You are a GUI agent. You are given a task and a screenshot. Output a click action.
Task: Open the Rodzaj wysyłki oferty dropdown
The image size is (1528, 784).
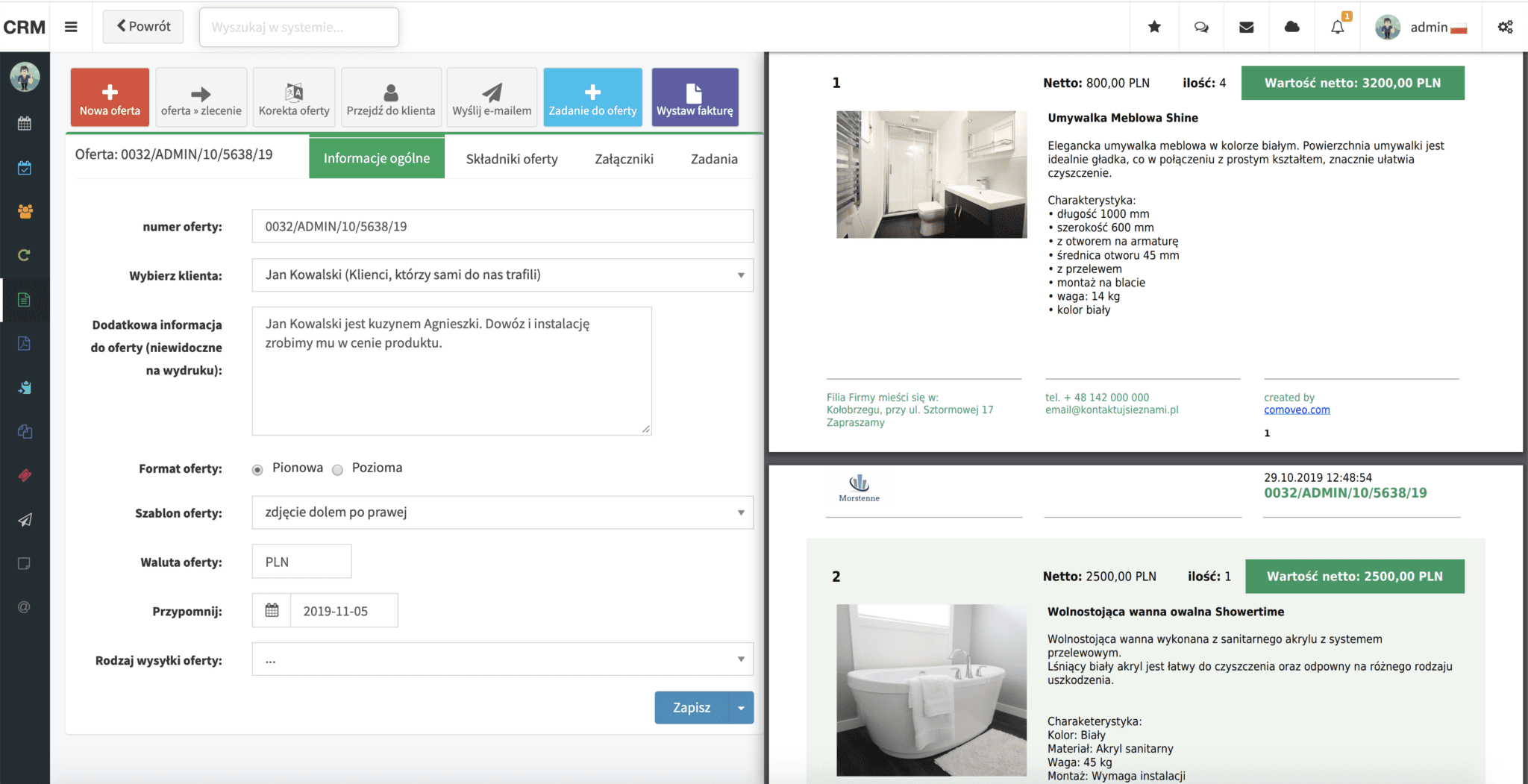[503, 659]
